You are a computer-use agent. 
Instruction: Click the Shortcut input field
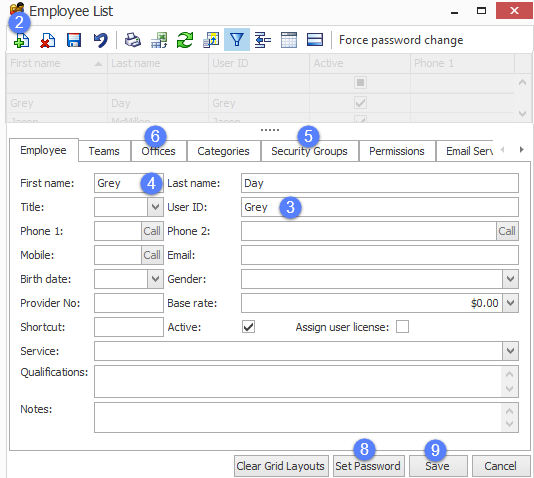tap(129, 327)
